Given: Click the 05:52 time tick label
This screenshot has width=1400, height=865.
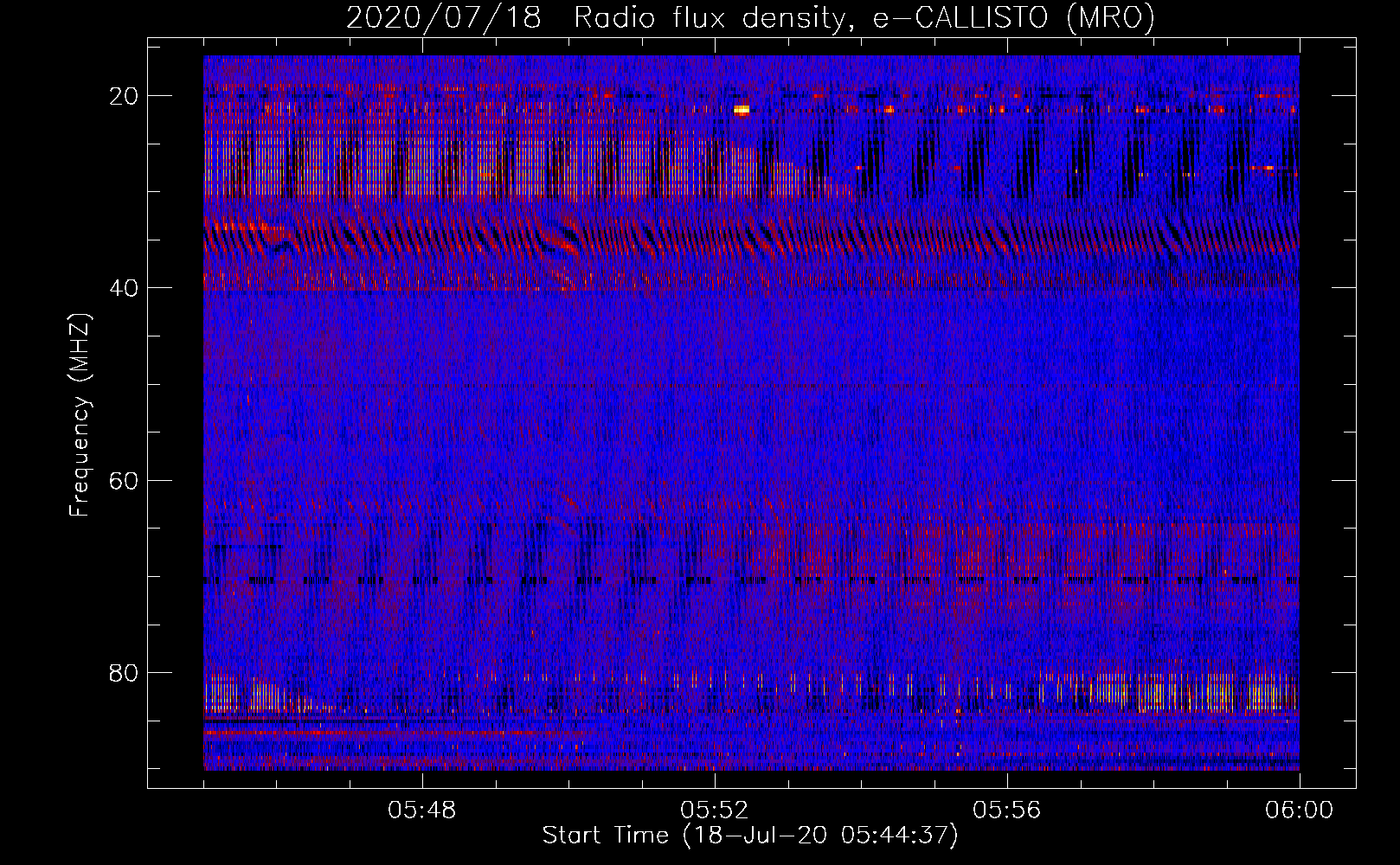Looking at the screenshot, I should point(714,811).
